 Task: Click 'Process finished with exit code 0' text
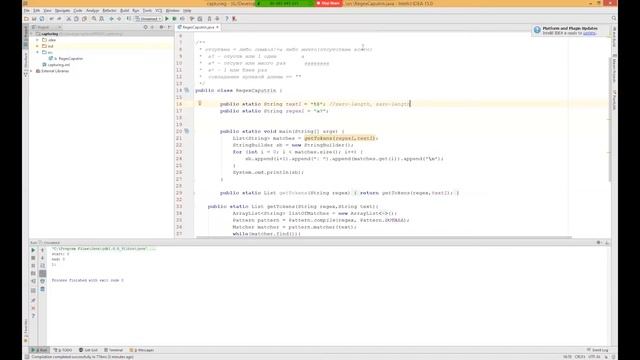coord(87,280)
